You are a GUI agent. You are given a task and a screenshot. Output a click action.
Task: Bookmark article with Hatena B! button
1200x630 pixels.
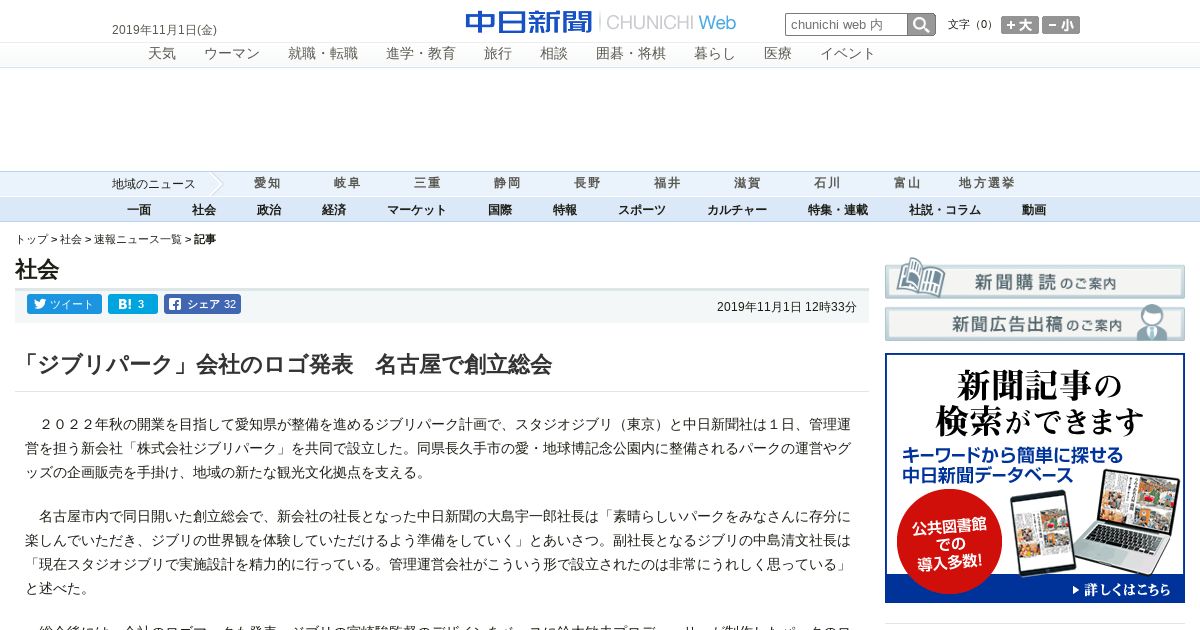tap(133, 304)
